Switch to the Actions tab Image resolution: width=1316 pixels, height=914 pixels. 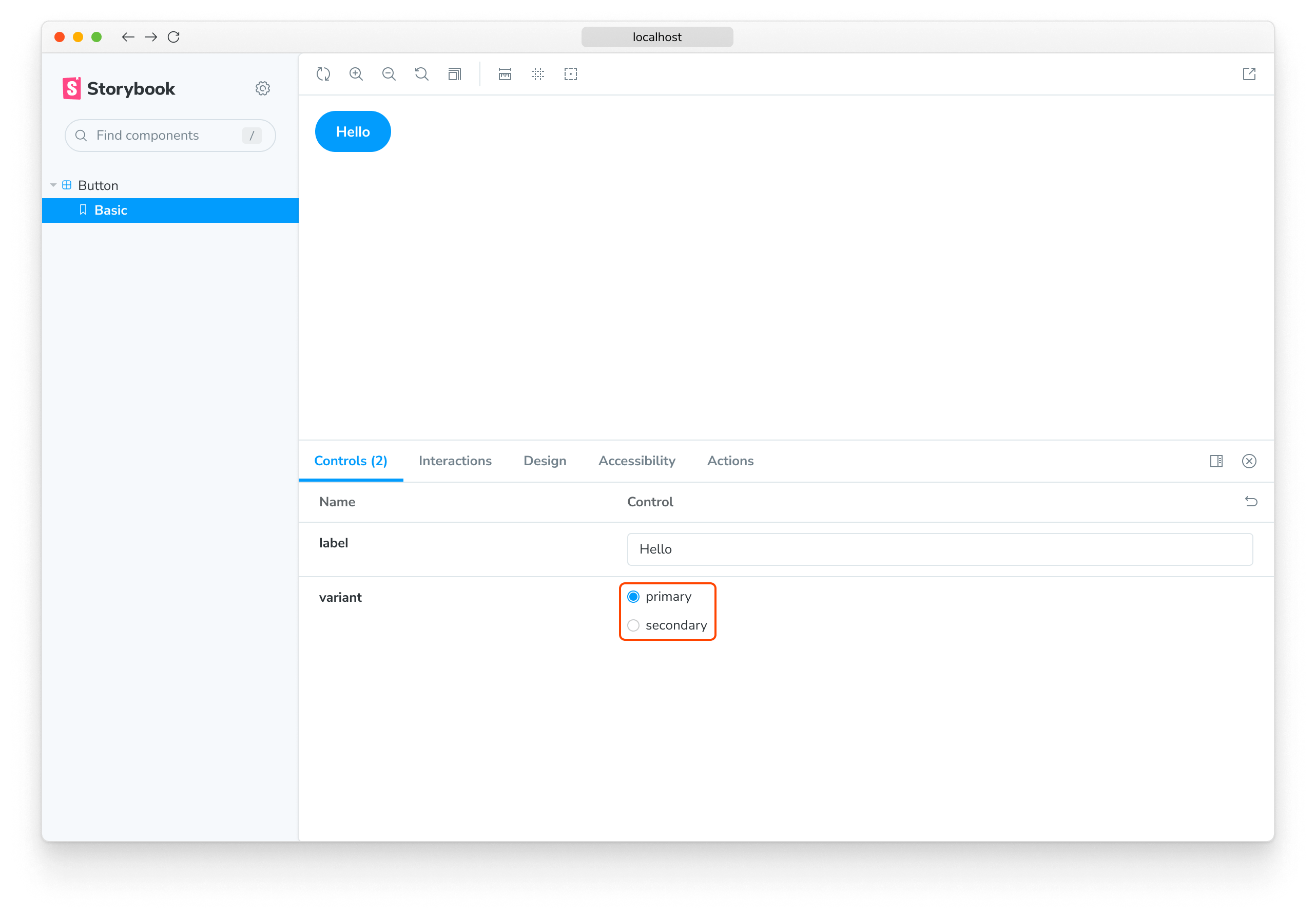(731, 461)
